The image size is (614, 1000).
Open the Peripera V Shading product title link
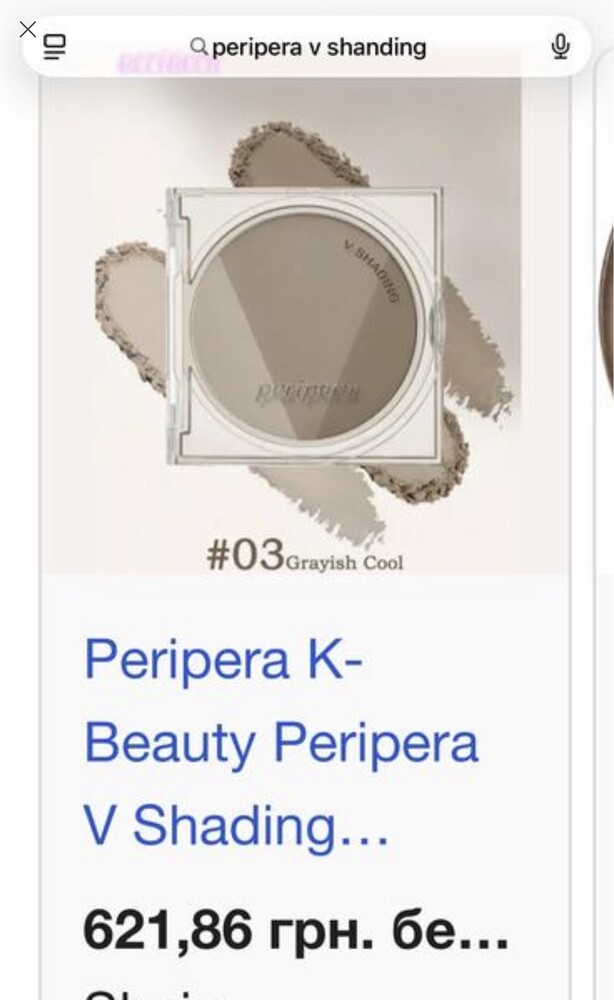click(x=281, y=741)
